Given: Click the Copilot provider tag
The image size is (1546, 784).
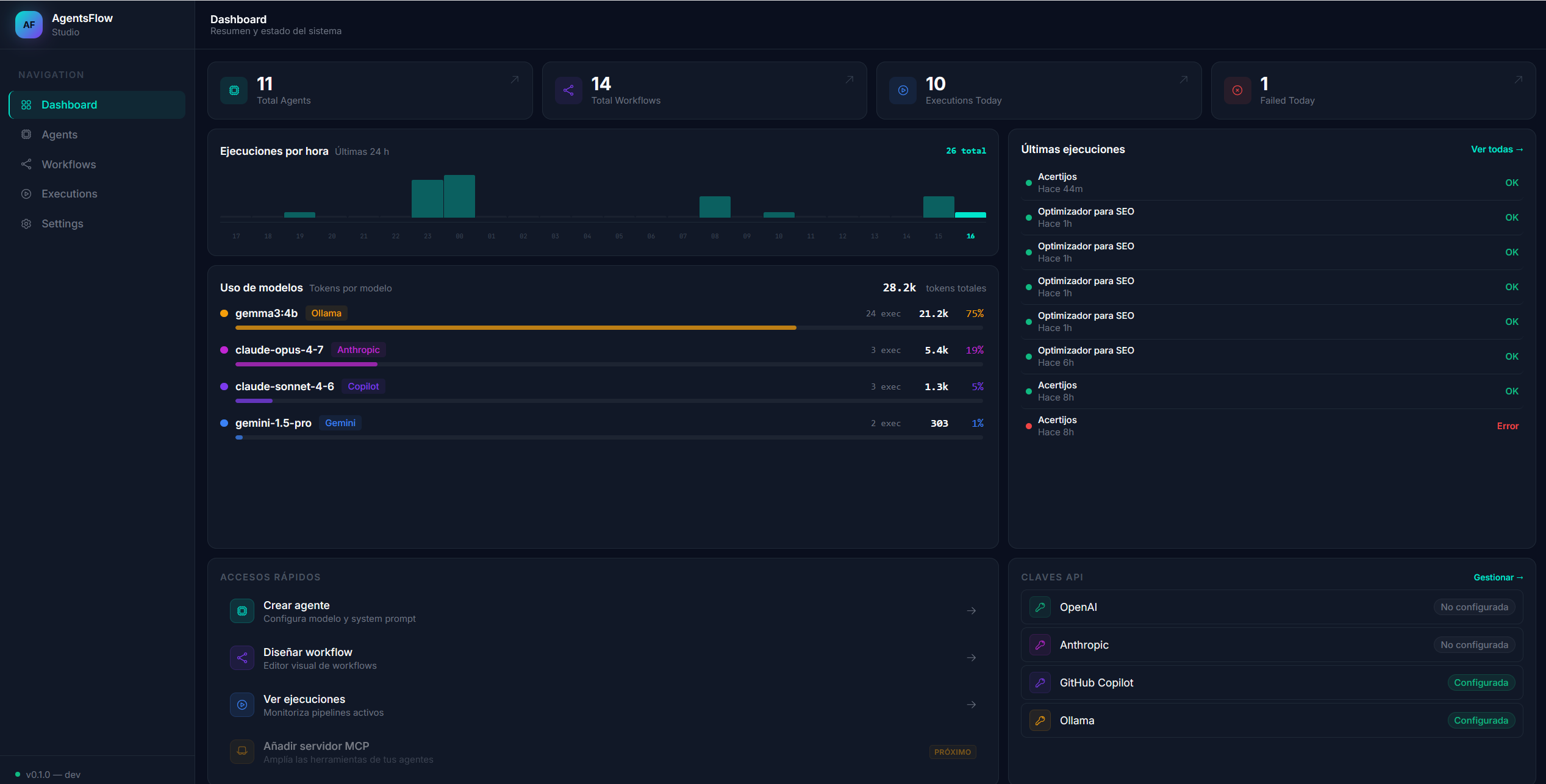Looking at the screenshot, I should [363, 387].
